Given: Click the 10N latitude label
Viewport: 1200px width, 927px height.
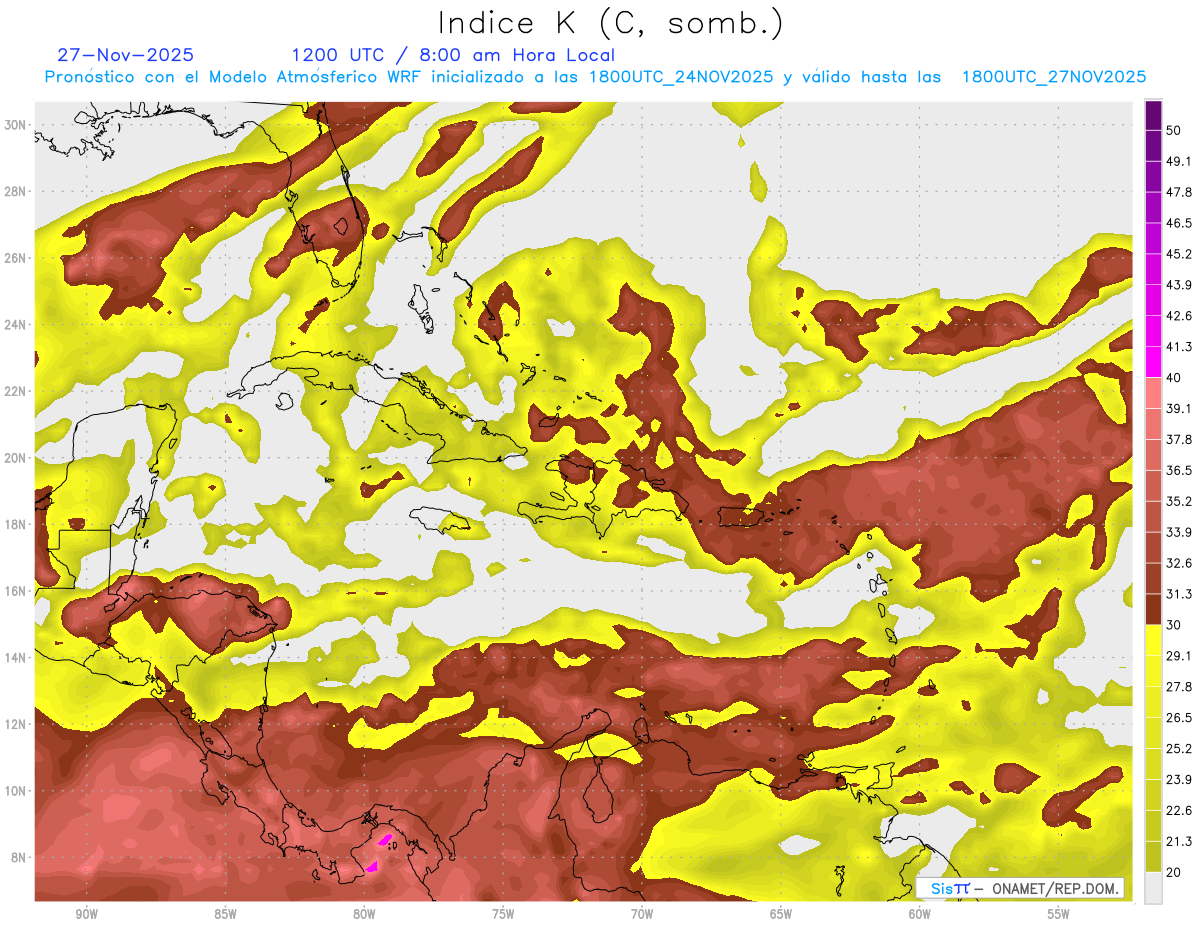Looking at the screenshot, I should point(15,791).
